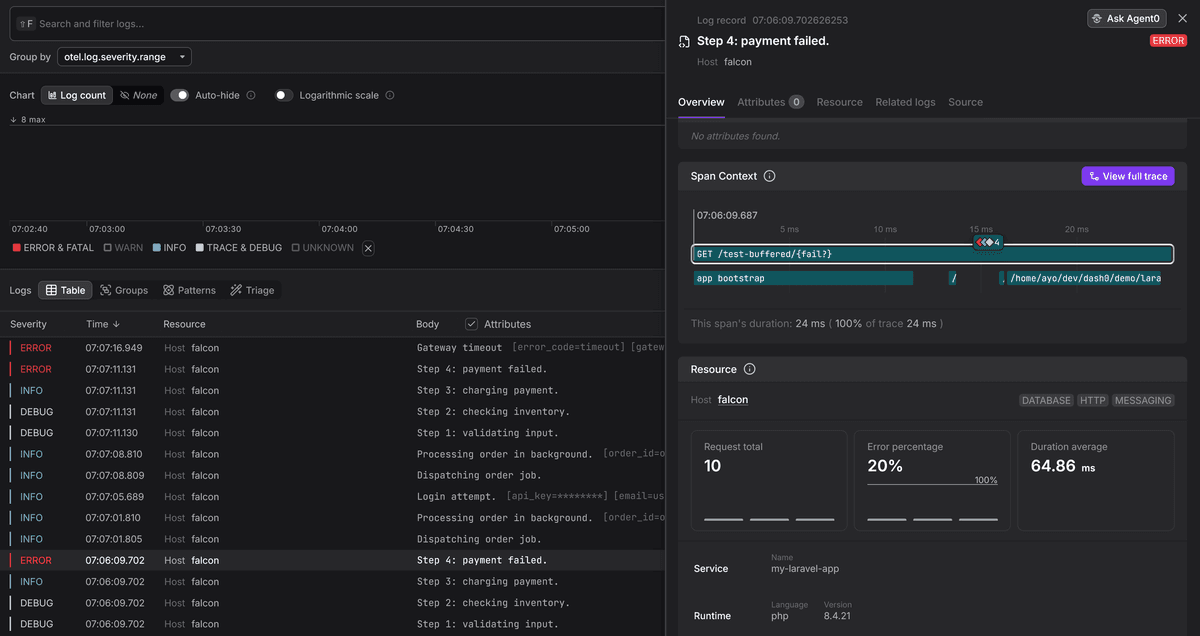
Task: Click the Span Context info icon
Action: [x=769, y=176]
